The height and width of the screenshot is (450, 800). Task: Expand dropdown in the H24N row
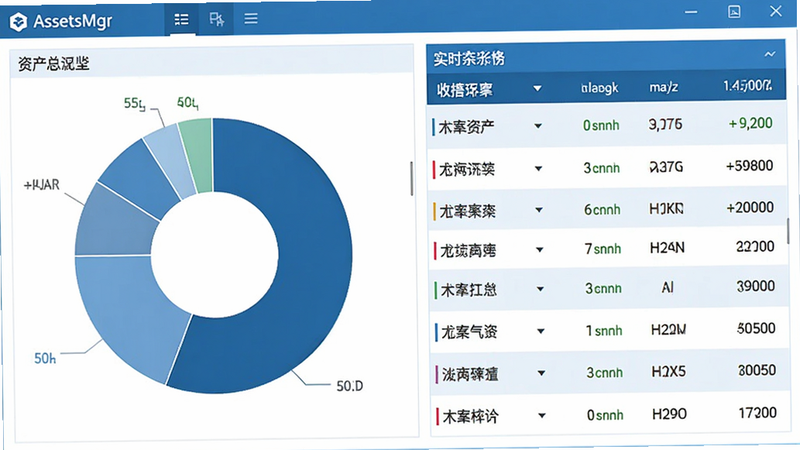539,249
